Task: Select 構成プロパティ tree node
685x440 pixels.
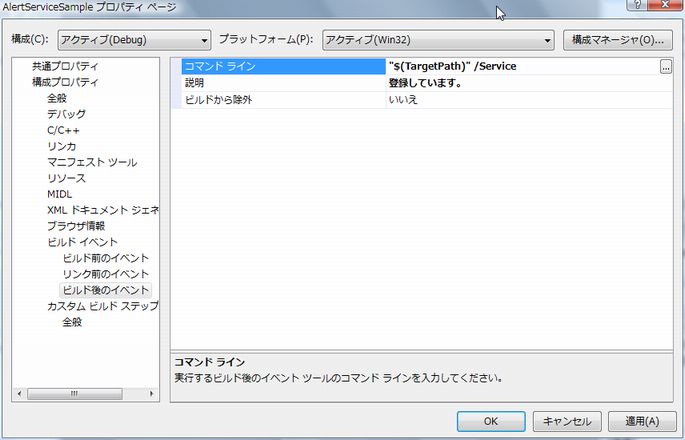Action: (64, 82)
